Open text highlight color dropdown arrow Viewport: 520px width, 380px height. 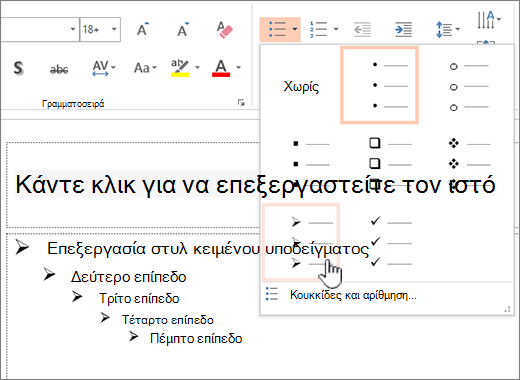197,68
